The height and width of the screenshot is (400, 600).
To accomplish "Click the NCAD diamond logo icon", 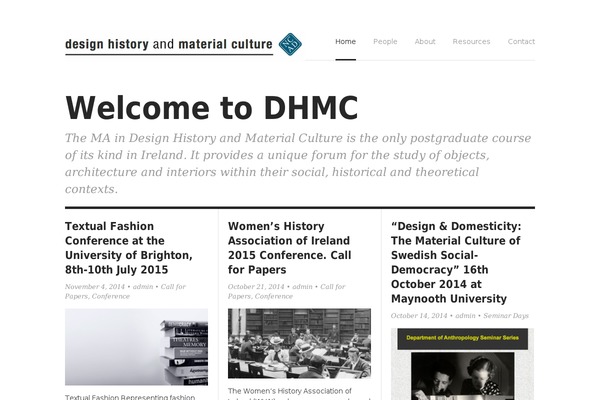I will point(290,44).
